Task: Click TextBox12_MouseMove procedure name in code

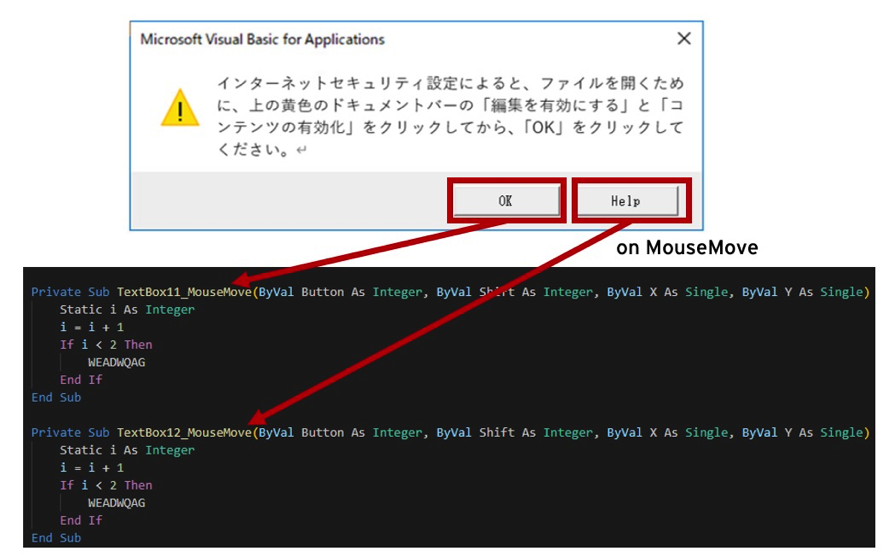Action: point(184,433)
